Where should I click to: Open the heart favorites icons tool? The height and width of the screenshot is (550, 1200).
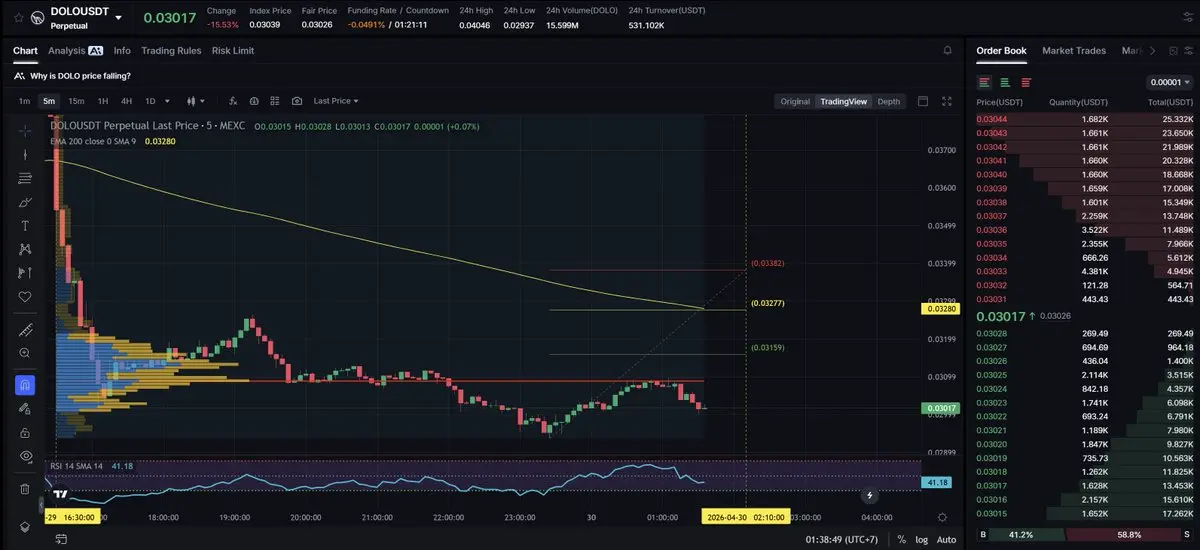coord(25,297)
